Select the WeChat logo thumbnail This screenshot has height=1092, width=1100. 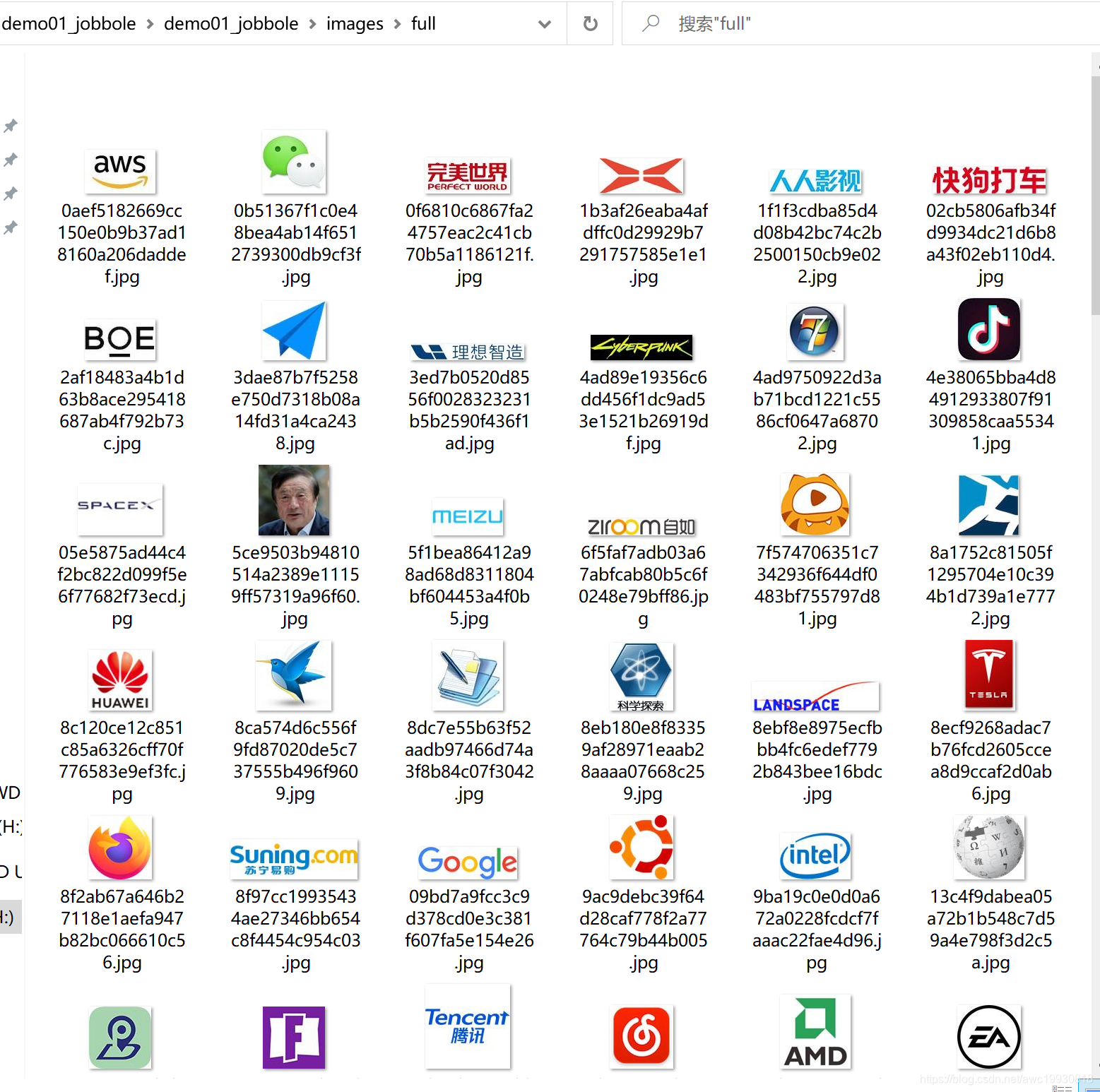click(x=294, y=162)
